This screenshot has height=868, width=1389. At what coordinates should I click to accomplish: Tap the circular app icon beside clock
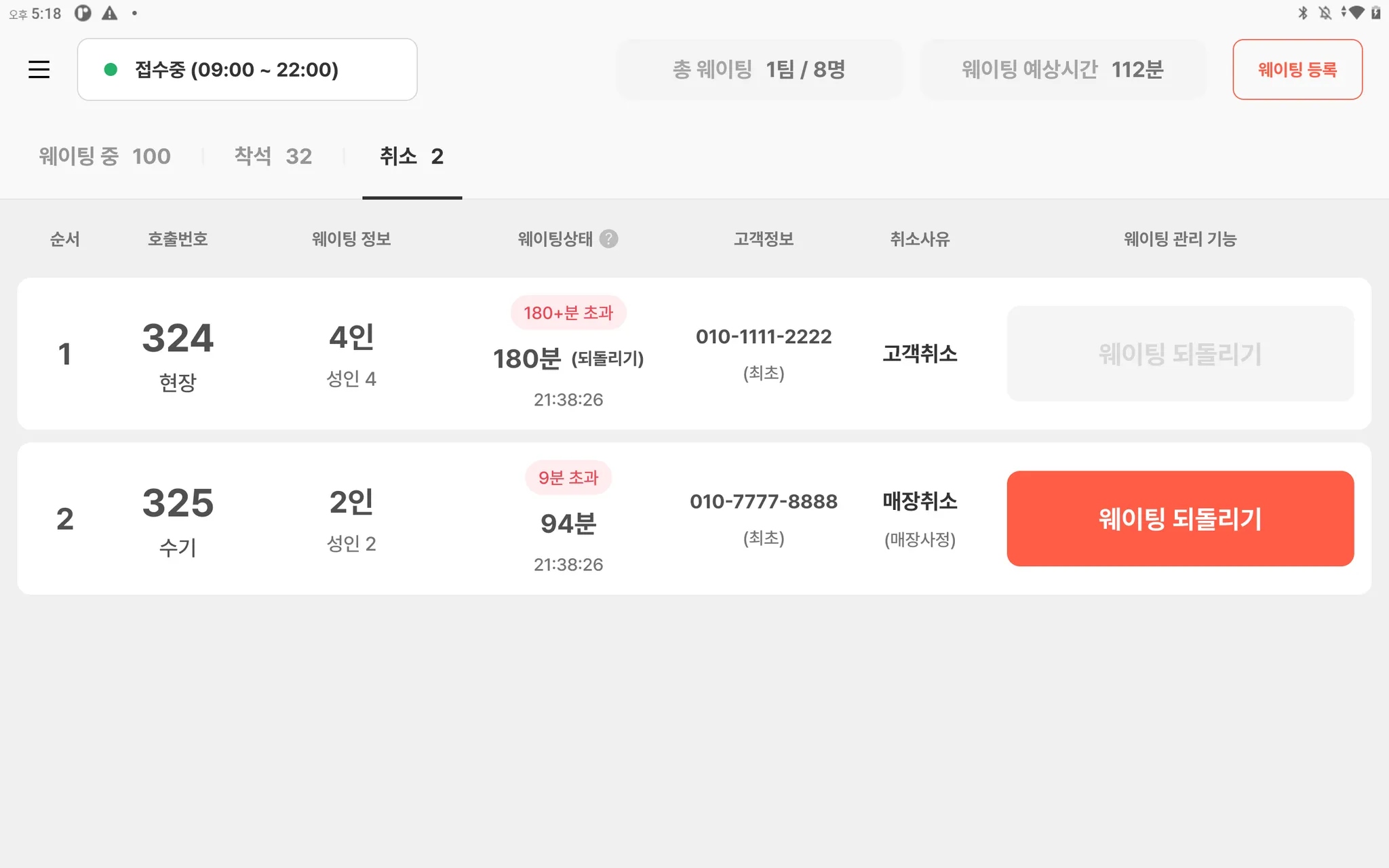[83, 13]
